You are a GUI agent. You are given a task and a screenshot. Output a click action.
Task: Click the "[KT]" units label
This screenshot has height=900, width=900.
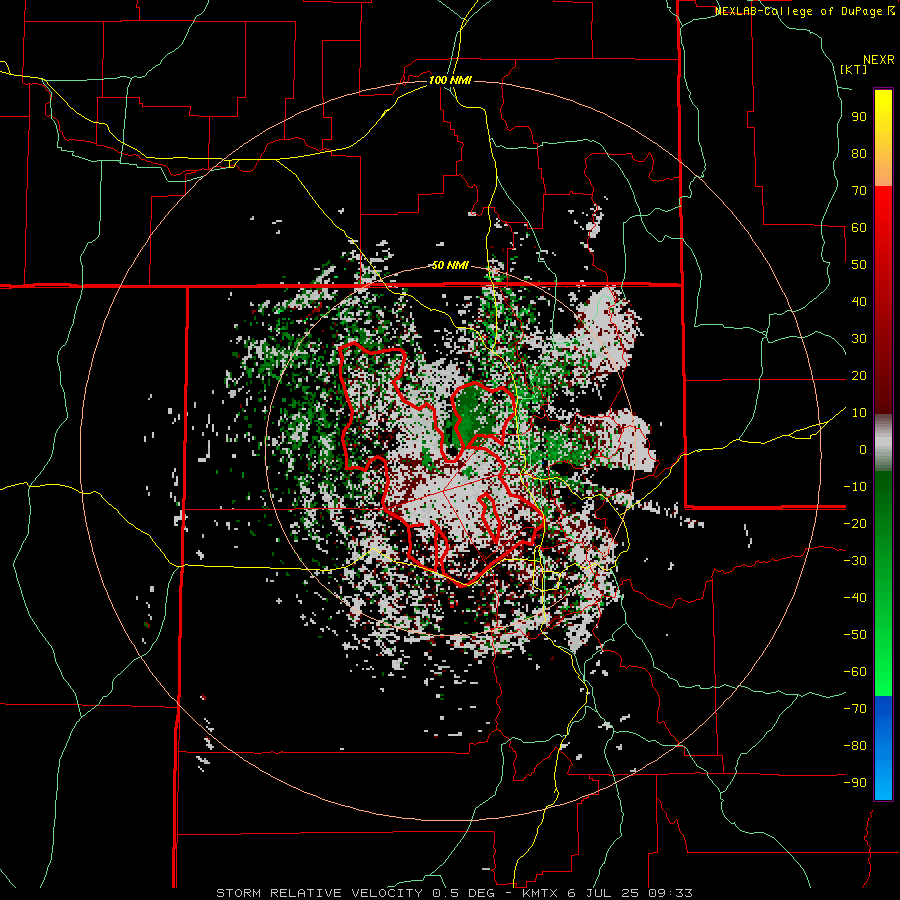(x=854, y=69)
